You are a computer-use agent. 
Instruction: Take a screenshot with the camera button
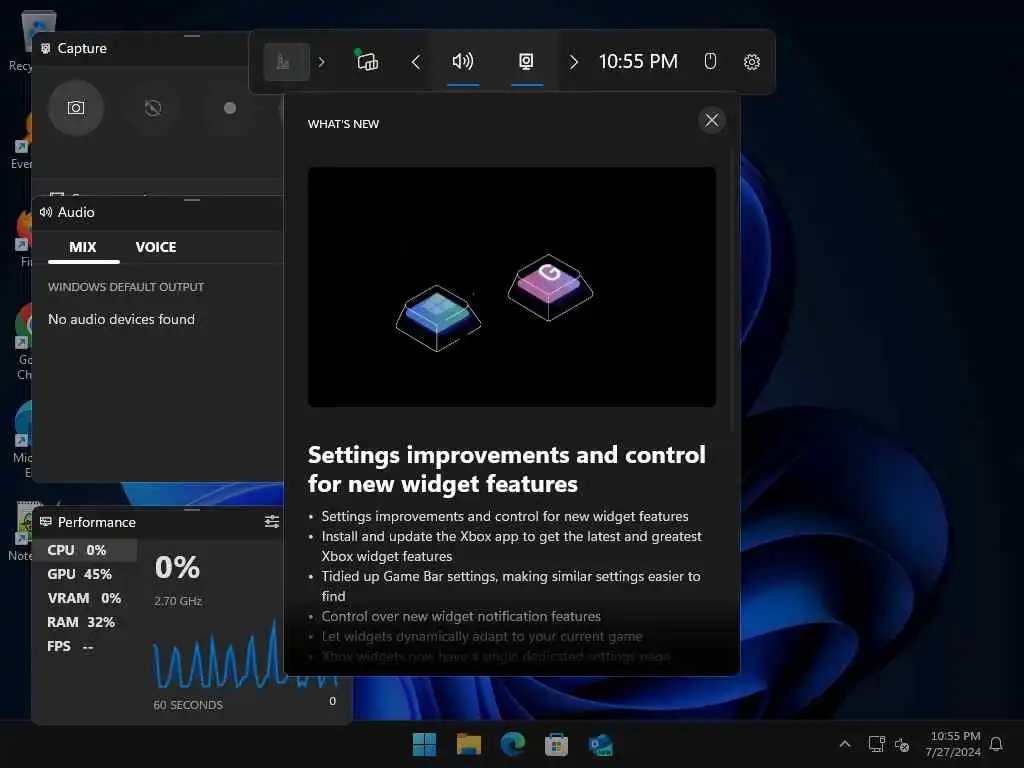click(76, 108)
